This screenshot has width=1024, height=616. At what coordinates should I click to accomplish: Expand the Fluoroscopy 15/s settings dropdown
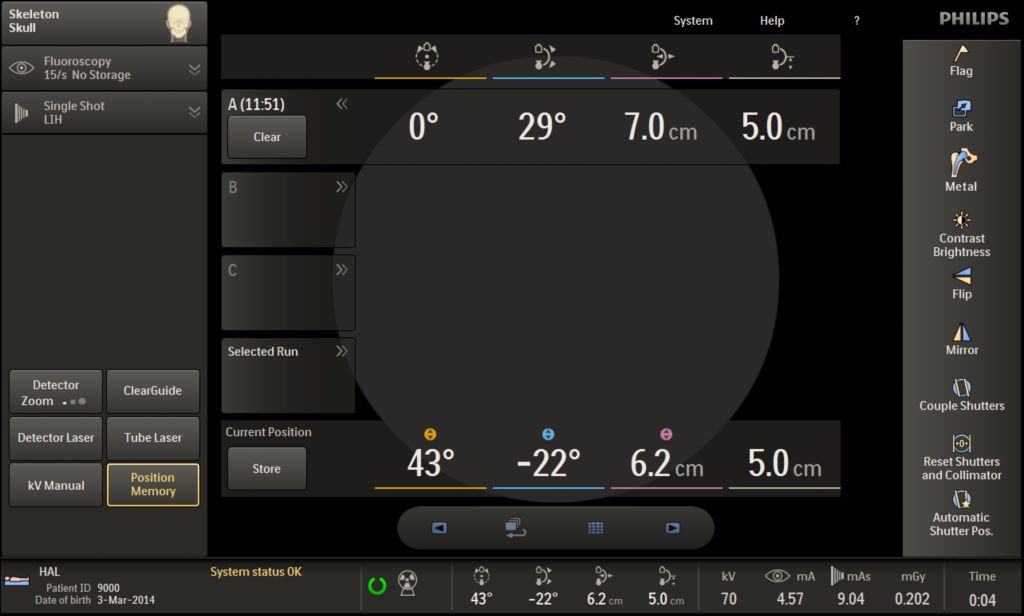tap(194, 69)
